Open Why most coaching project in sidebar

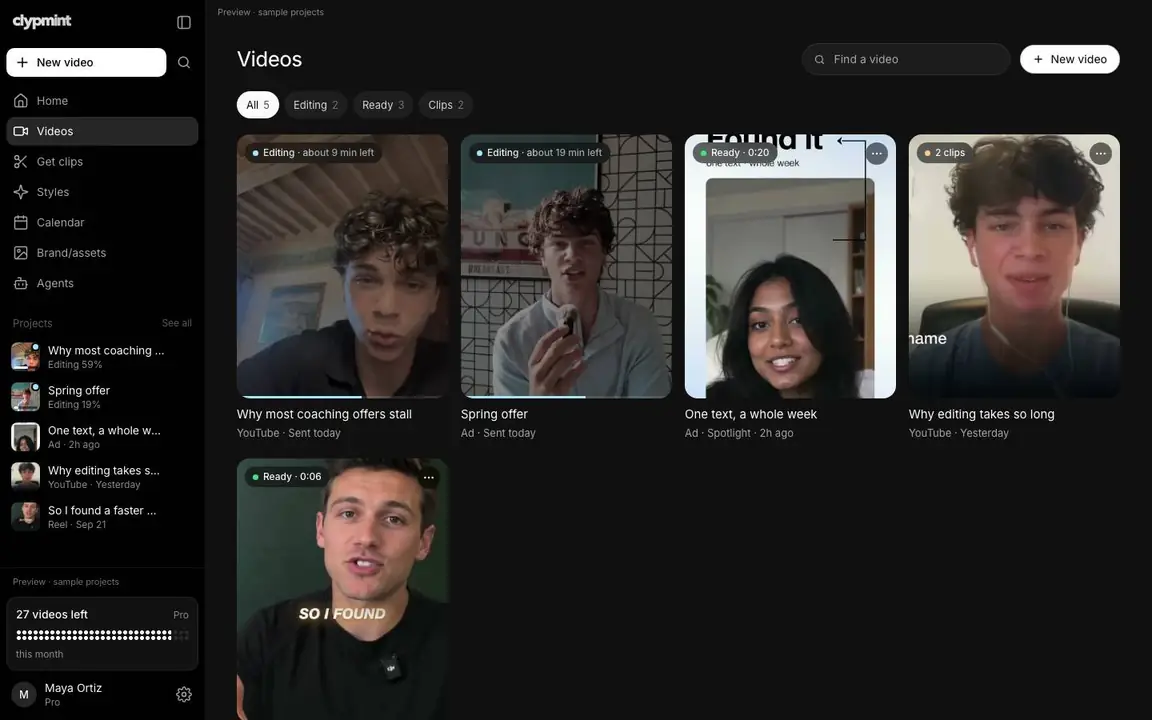(x=102, y=356)
